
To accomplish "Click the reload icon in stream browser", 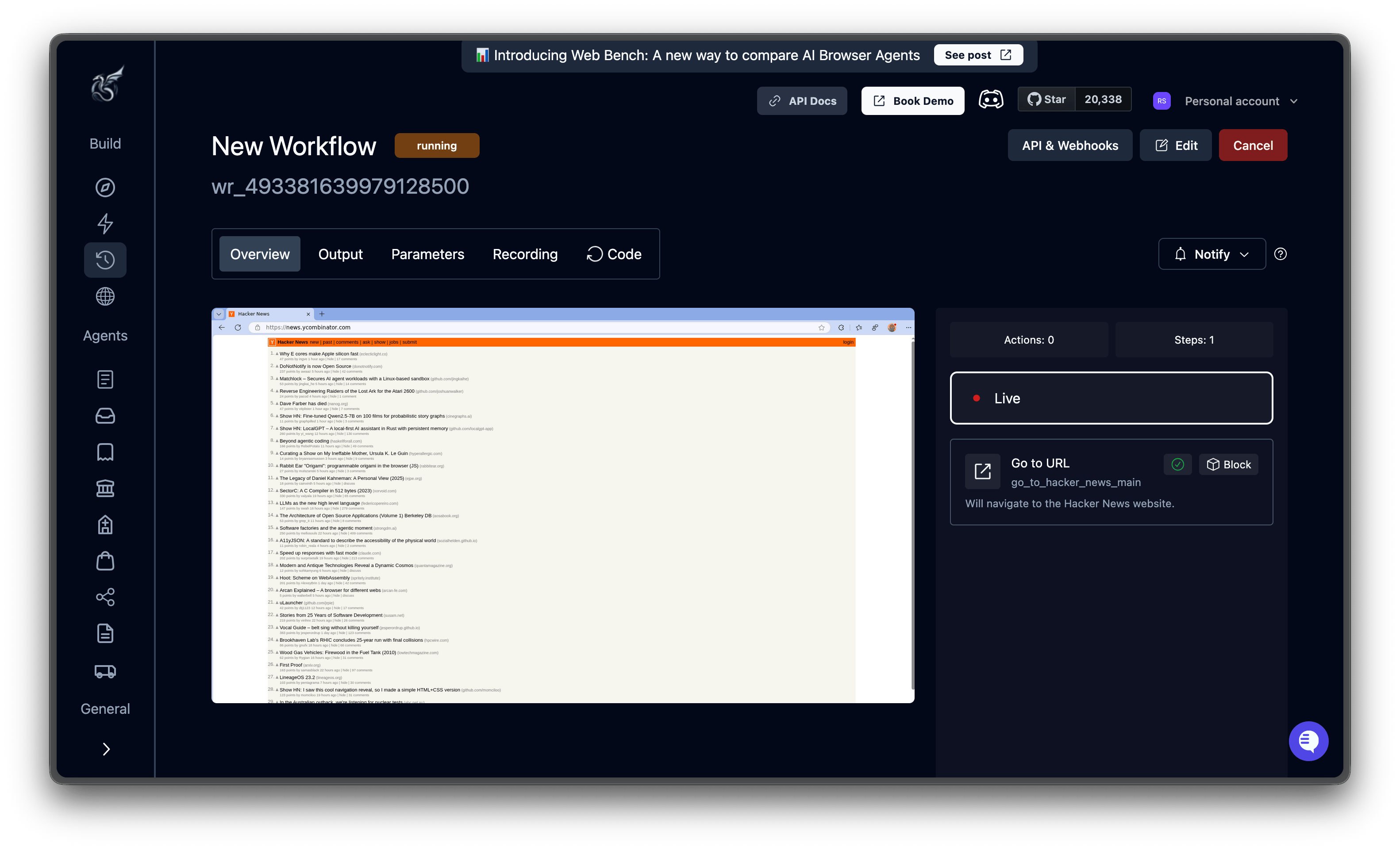I will pos(238,328).
